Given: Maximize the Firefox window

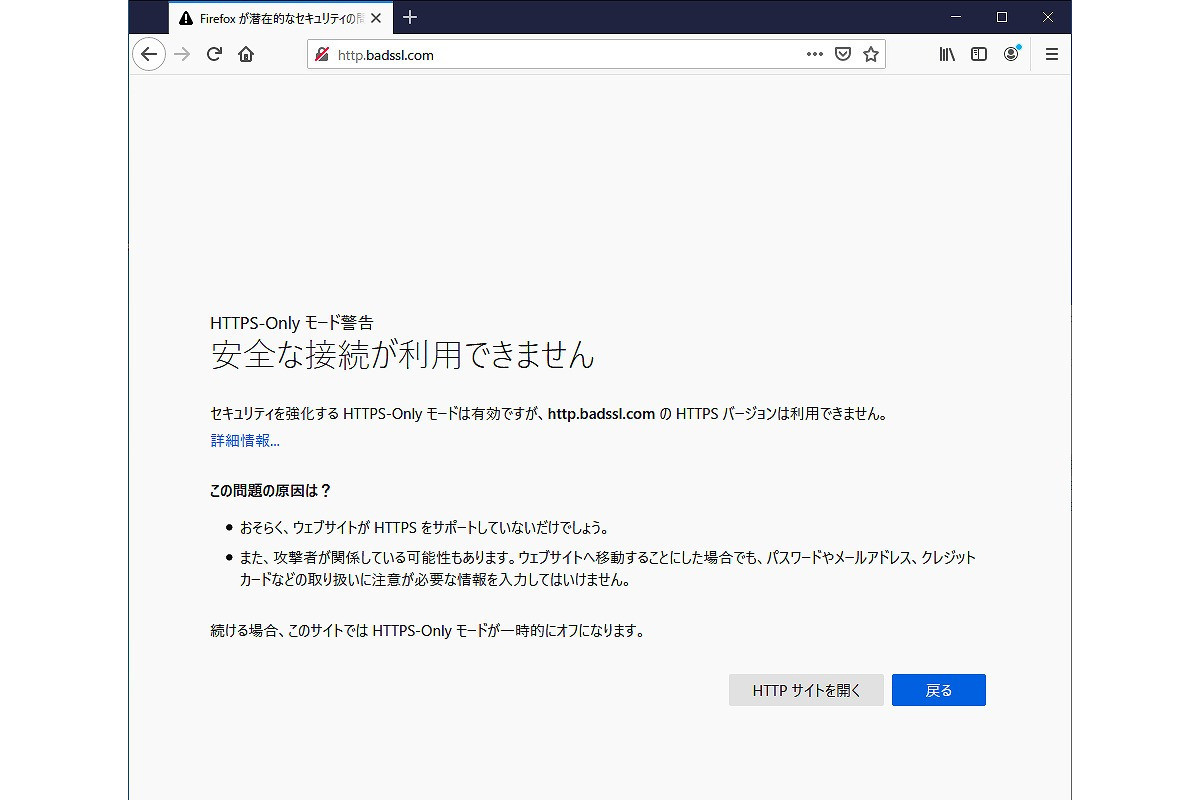Looking at the screenshot, I should [x=1002, y=17].
